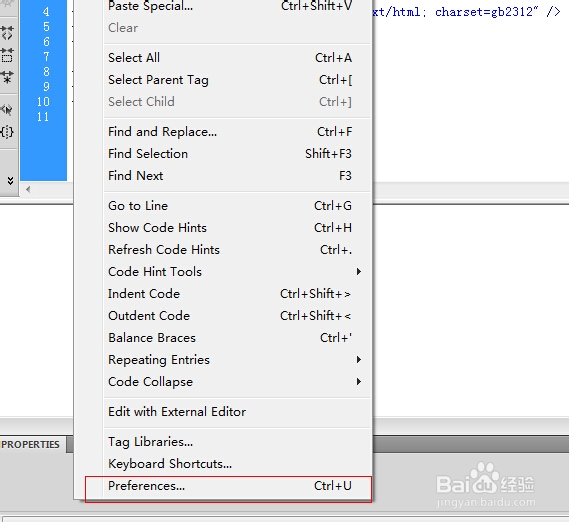Expand the Repeating Entries submenu

[x=229, y=360]
